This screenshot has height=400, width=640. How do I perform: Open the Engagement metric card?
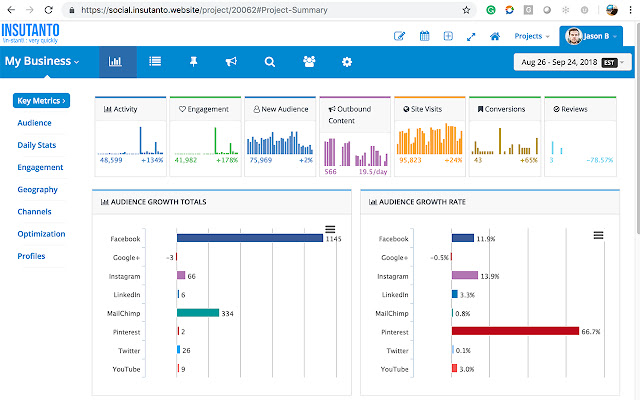coord(205,137)
